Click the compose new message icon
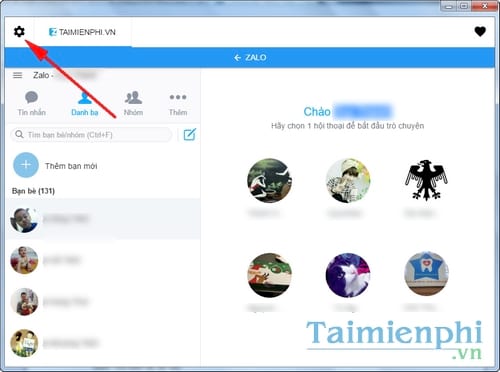Image resolution: width=500 pixels, height=372 pixels. (190, 134)
